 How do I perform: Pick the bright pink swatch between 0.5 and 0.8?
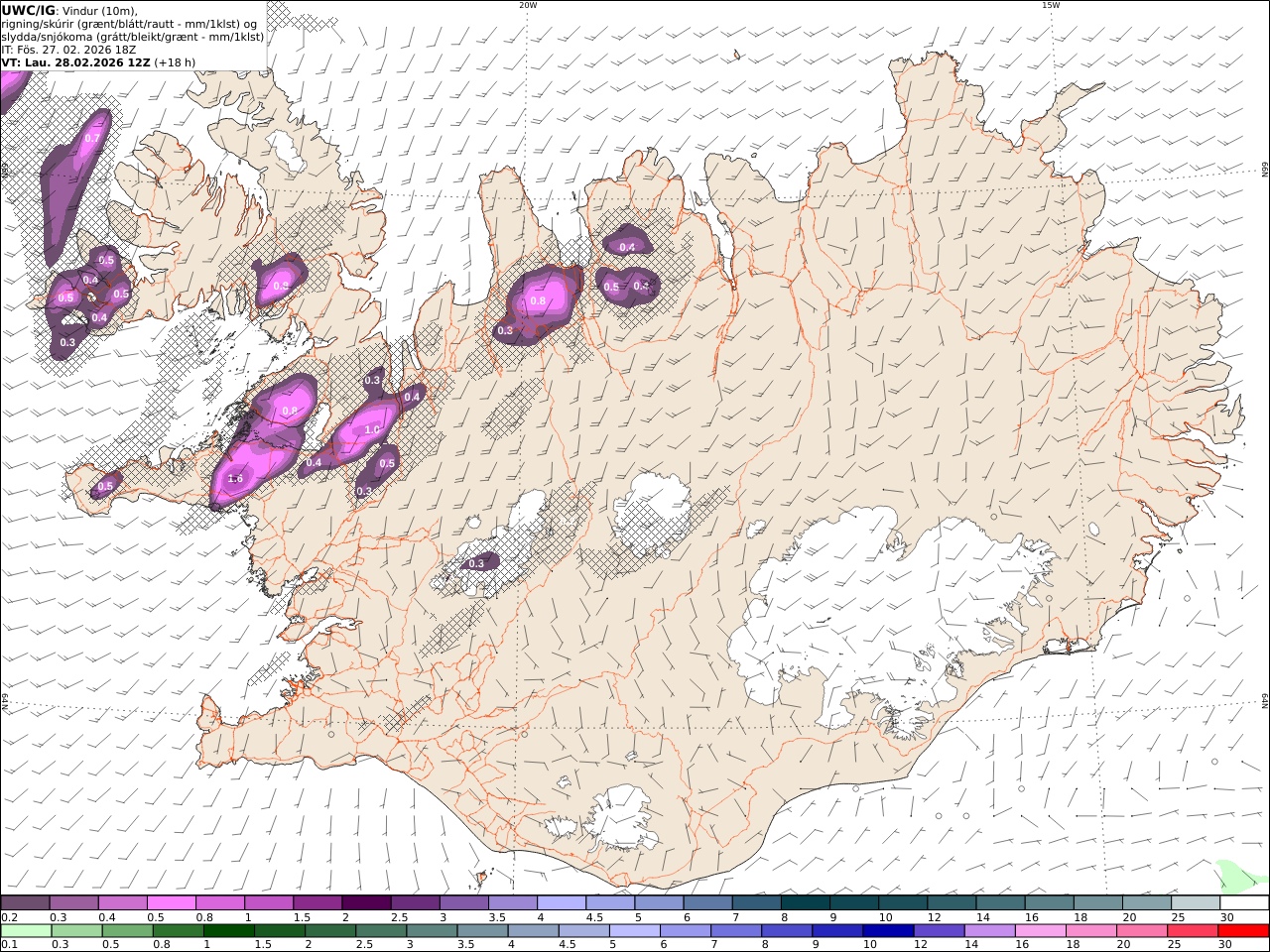tap(172, 903)
